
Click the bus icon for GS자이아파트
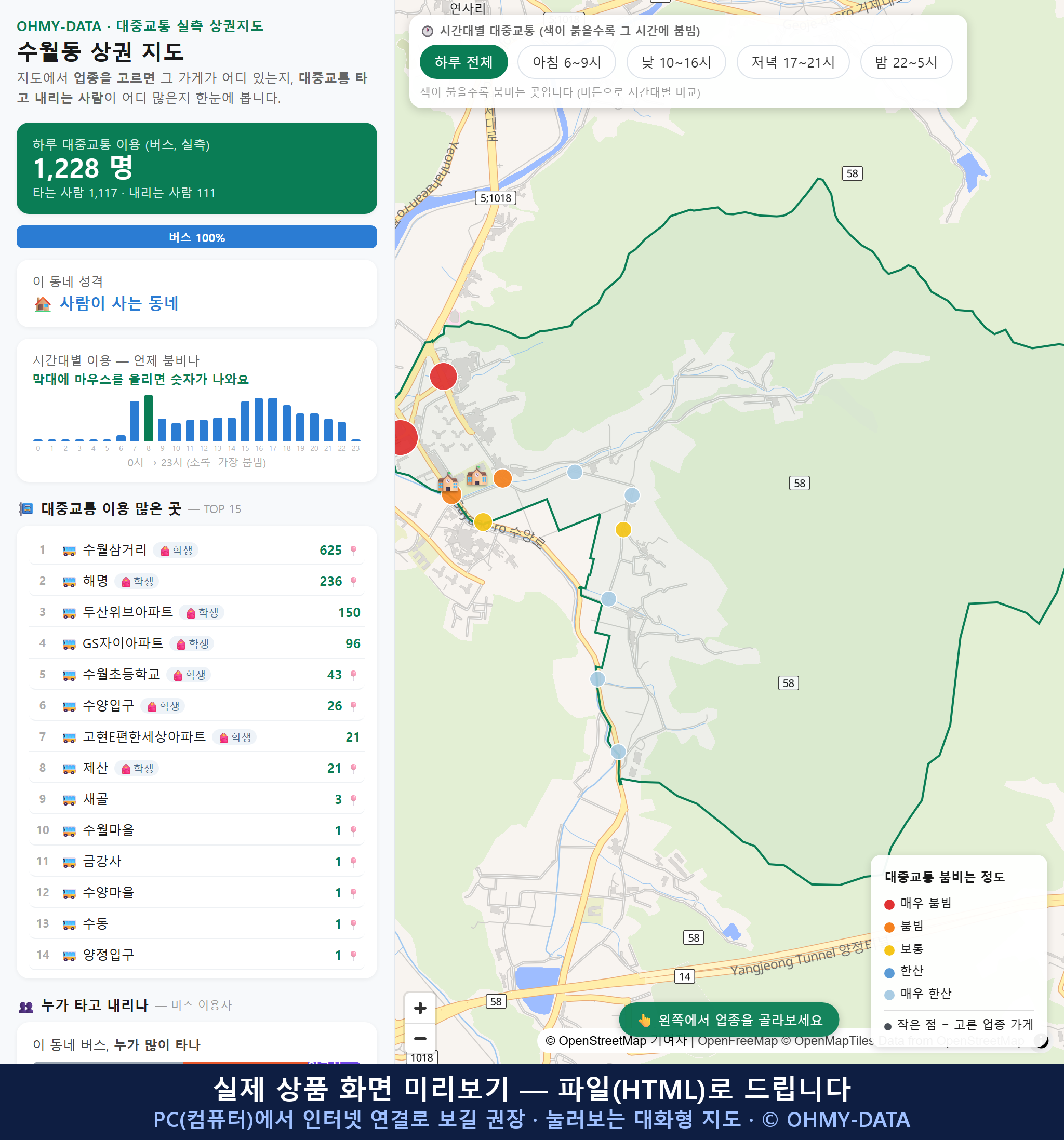pyautogui.click(x=69, y=644)
